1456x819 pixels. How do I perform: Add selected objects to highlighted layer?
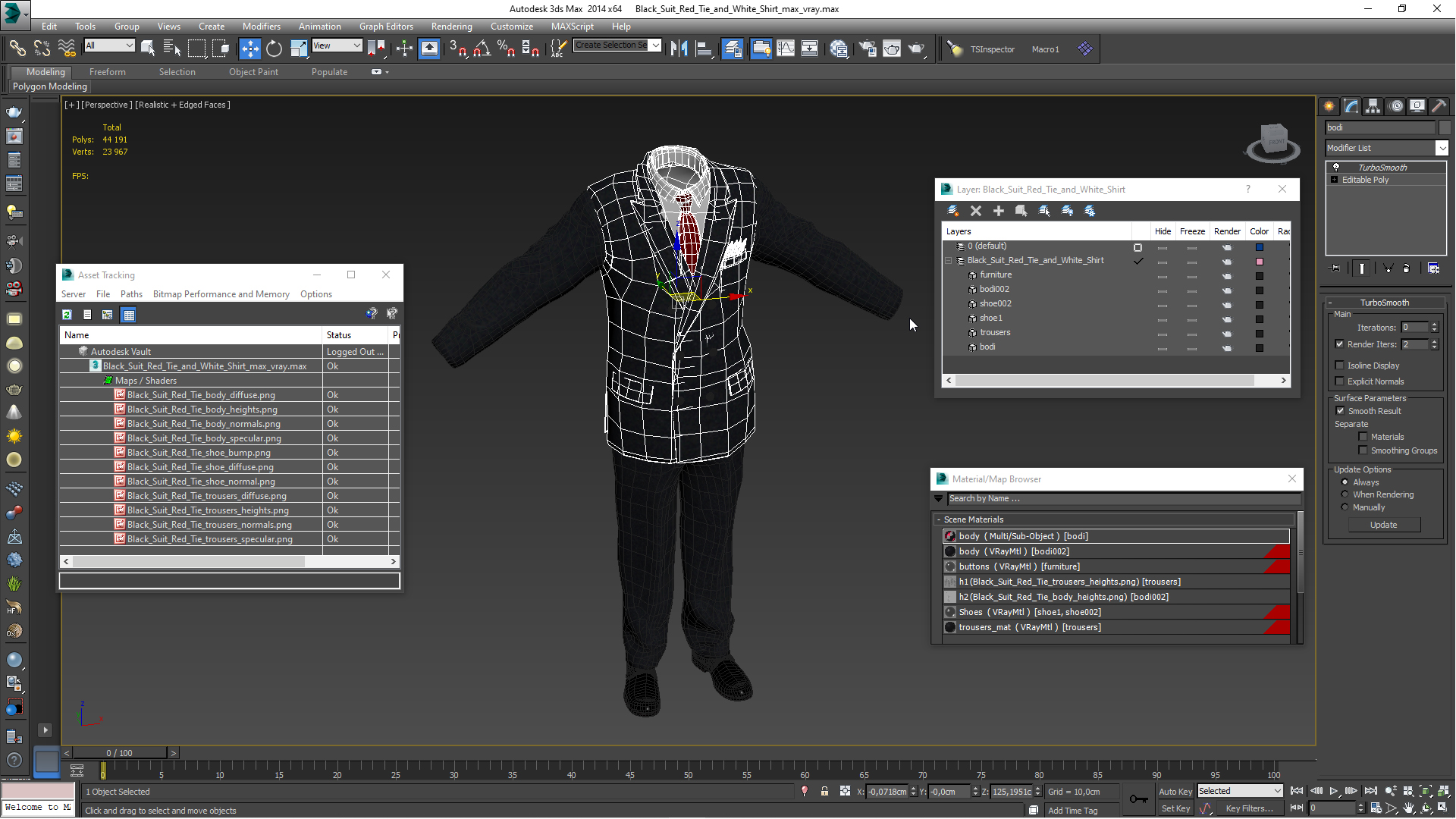click(999, 211)
